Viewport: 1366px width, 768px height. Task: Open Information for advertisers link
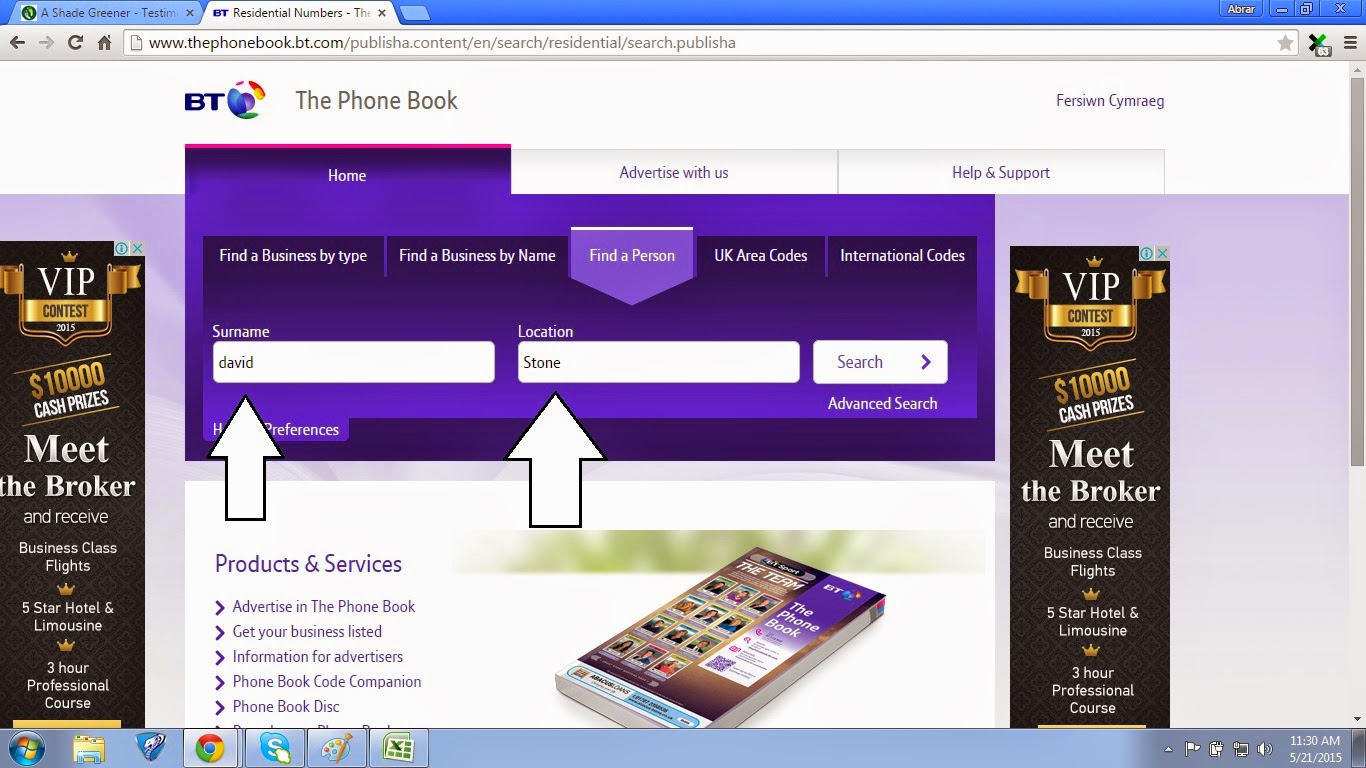pos(317,657)
